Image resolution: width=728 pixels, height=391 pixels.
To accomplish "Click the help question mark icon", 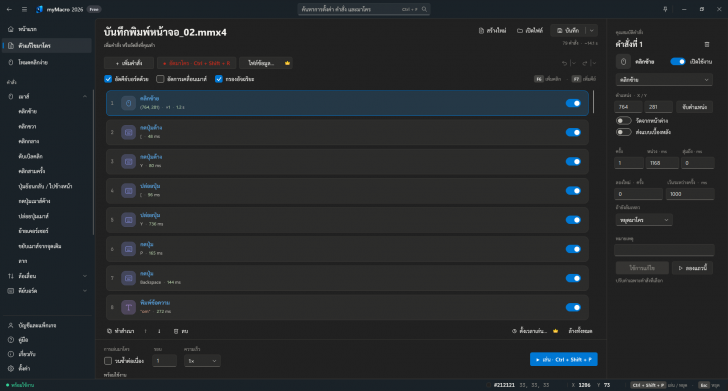I will (11, 340).
